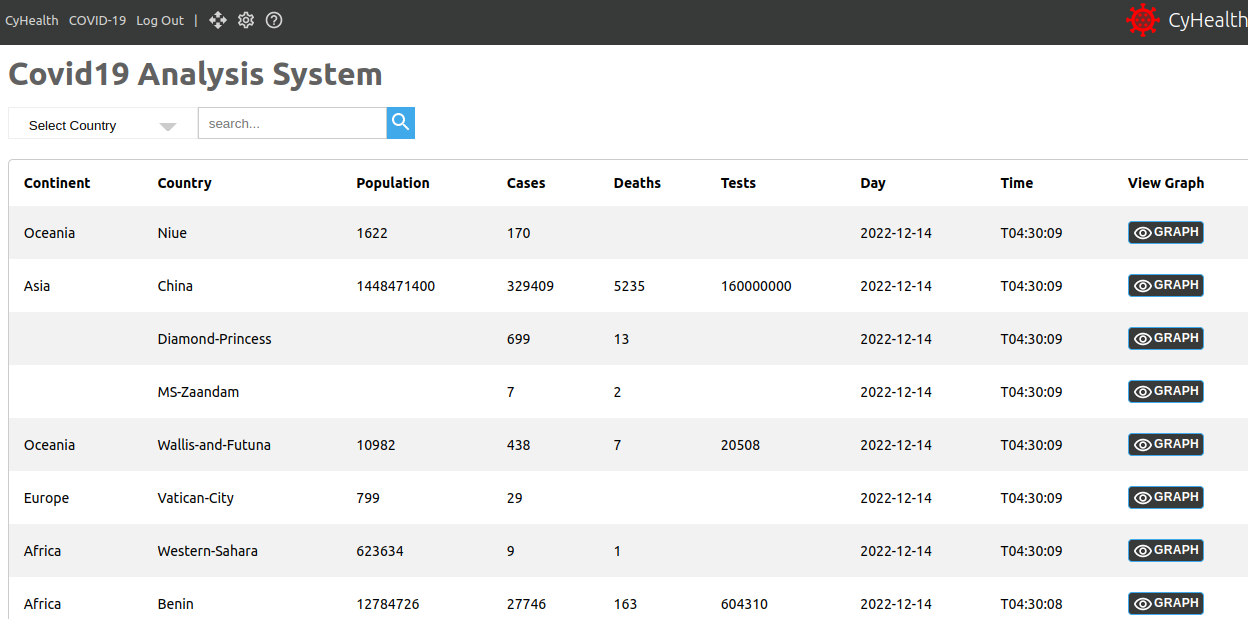Click the help question mark icon
1248x619 pixels.
[x=274, y=20]
